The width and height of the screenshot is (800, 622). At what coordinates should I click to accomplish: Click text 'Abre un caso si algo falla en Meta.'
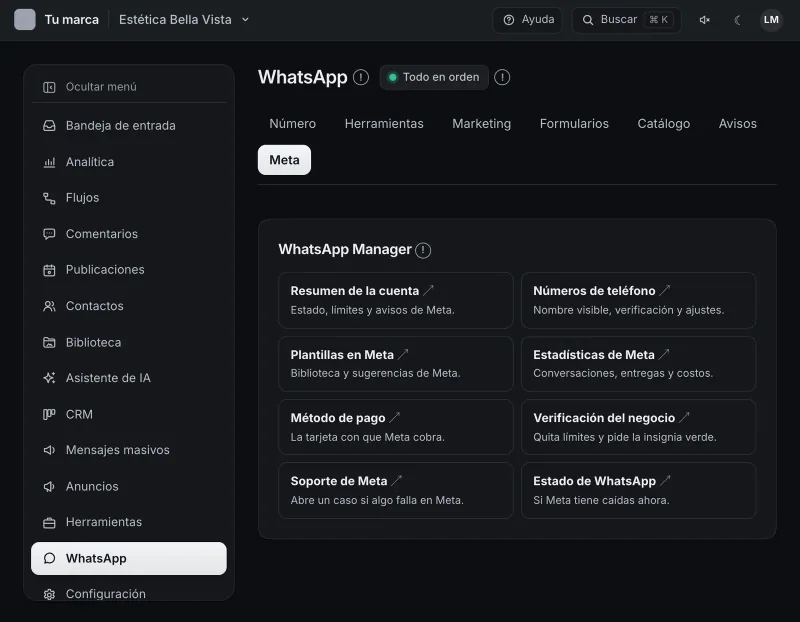pyautogui.click(x=377, y=501)
